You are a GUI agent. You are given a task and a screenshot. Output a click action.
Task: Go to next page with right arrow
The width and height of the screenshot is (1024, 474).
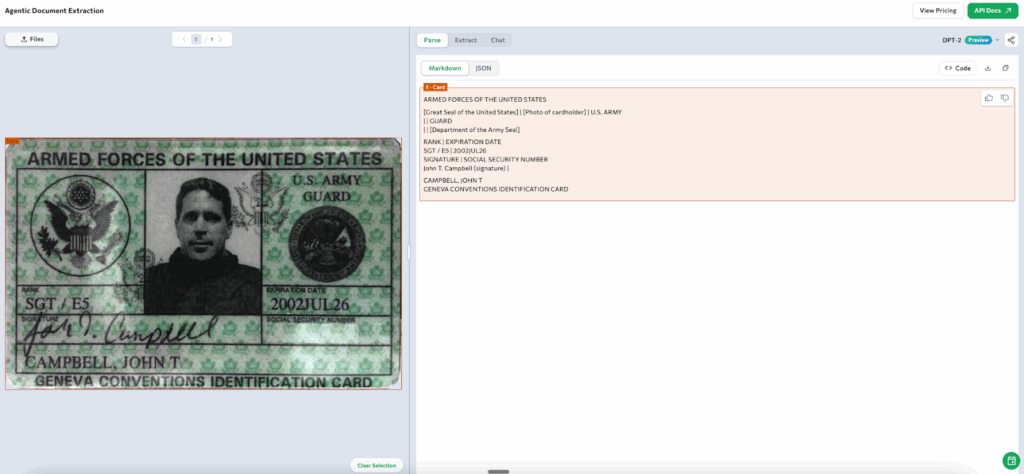click(x=220, y=39)
